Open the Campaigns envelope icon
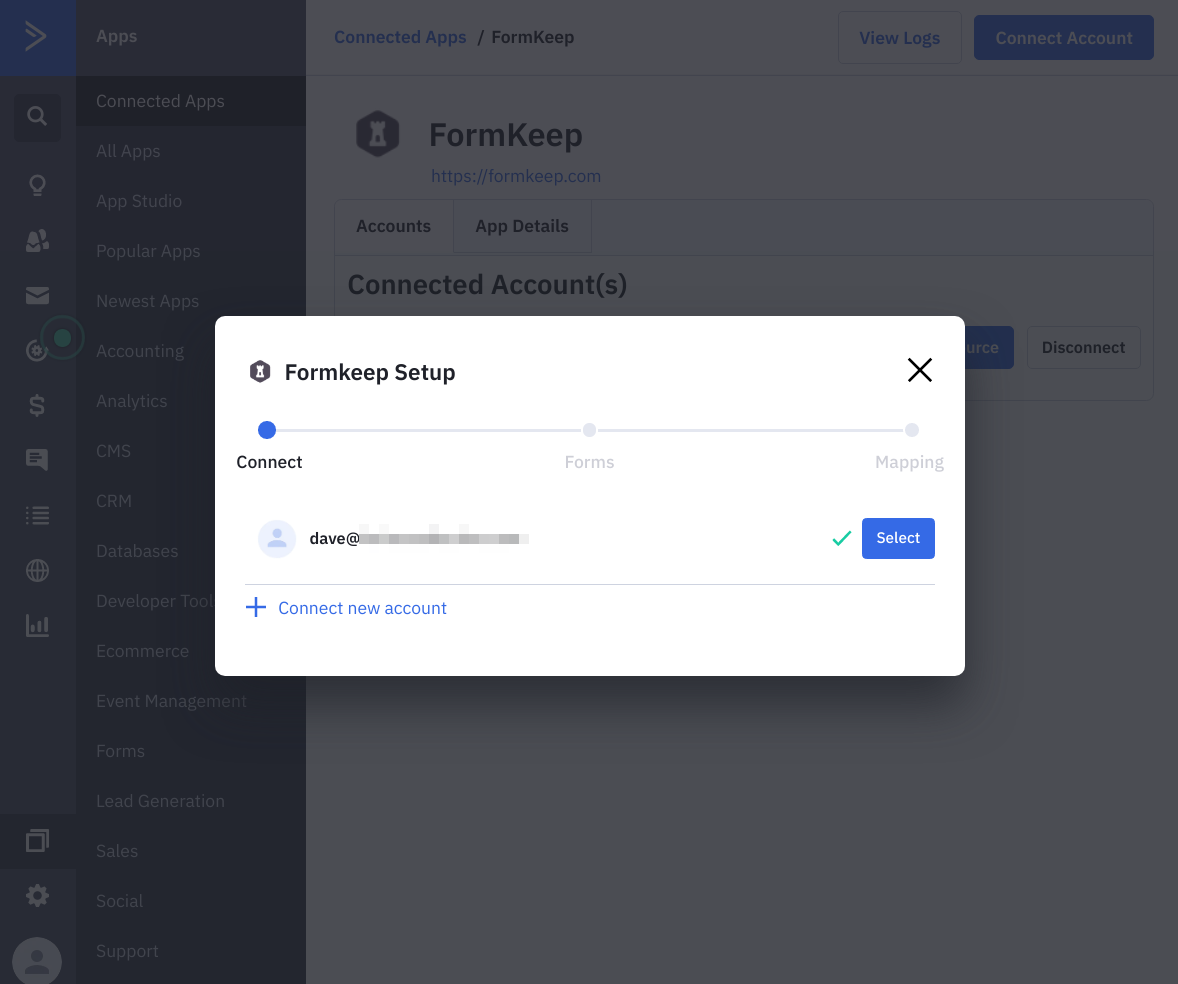The width and height of the screenshot is (1178, 984). click(x=37, y=296)
